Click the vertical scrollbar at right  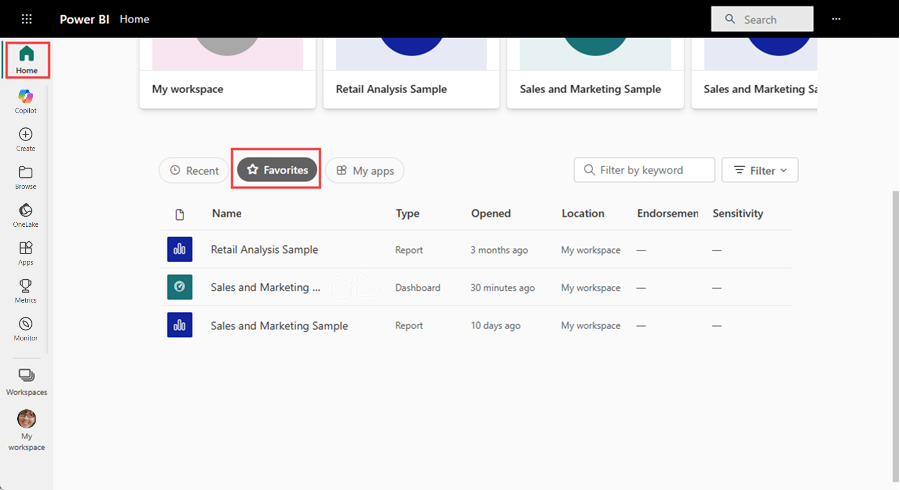pos(895,336)
